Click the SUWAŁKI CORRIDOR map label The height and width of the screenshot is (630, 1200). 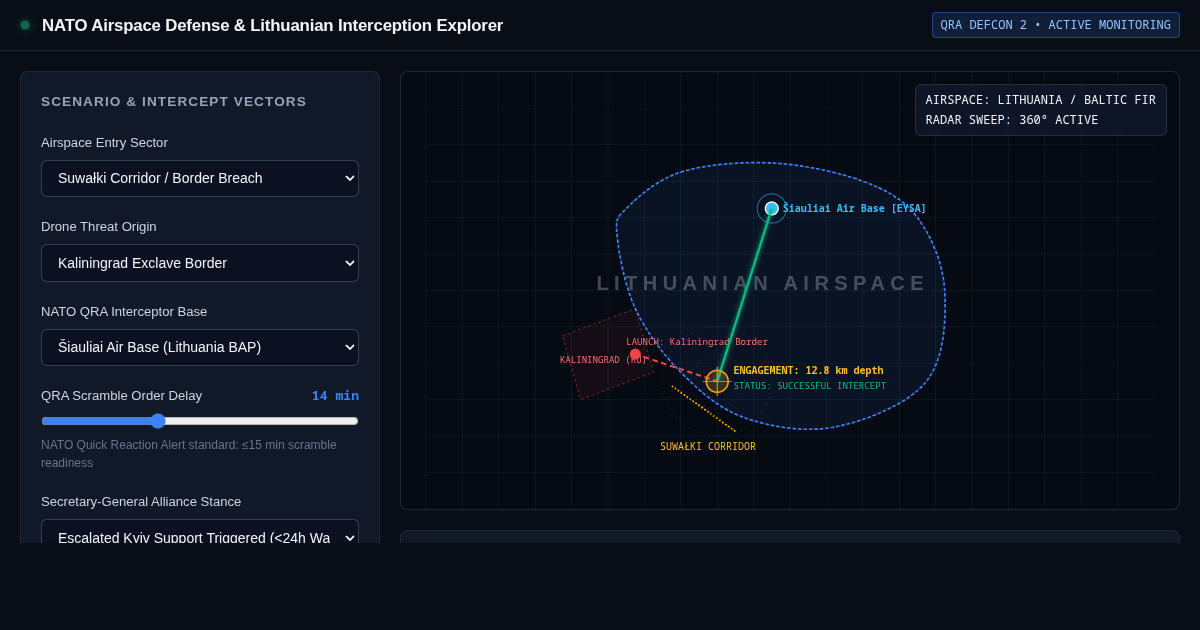point(708,447)
